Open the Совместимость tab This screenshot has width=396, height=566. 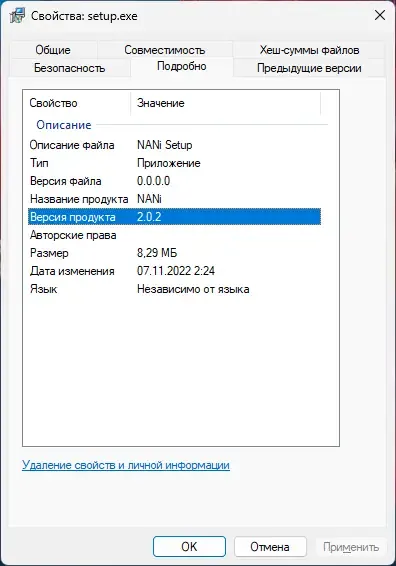165,50
